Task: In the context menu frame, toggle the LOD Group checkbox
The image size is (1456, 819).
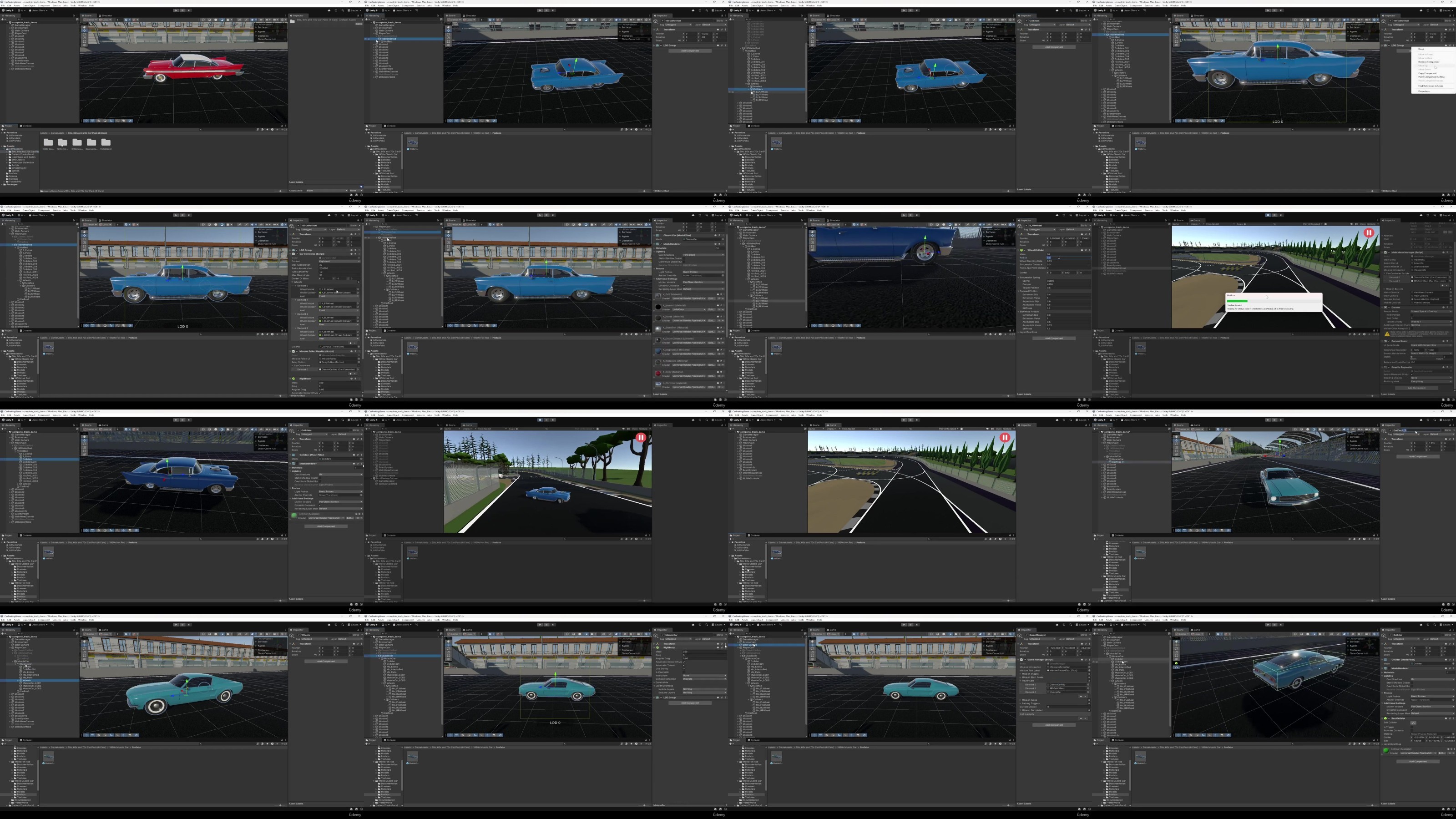Action: tap(1389, 46)
